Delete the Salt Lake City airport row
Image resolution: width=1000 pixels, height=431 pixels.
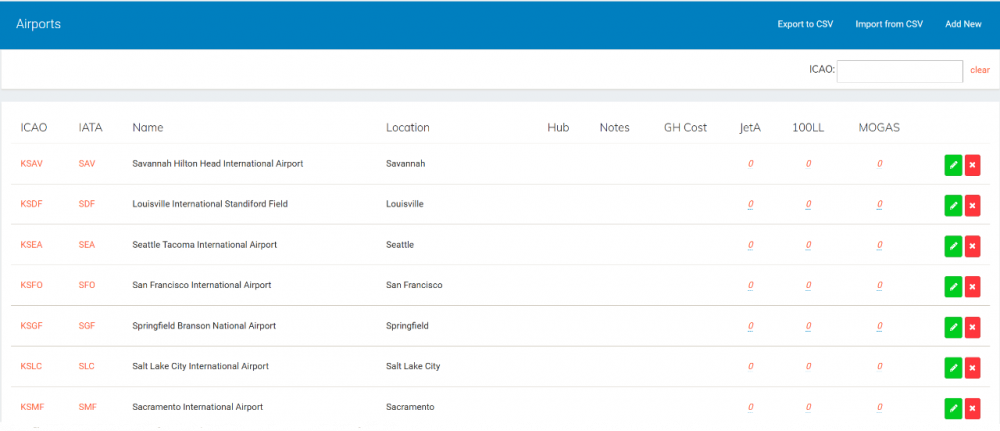click(x=973, y=367)
